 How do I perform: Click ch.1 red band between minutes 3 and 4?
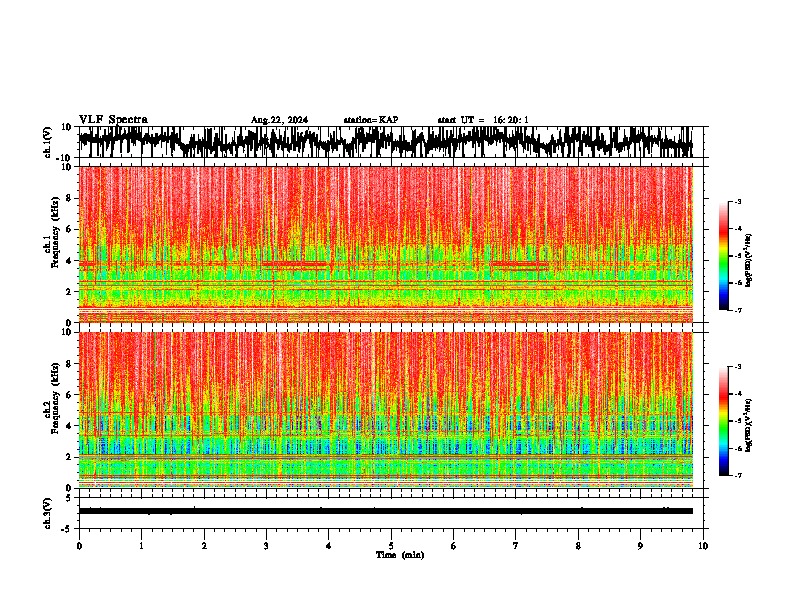pyautogui.click(x=295, y=264)
